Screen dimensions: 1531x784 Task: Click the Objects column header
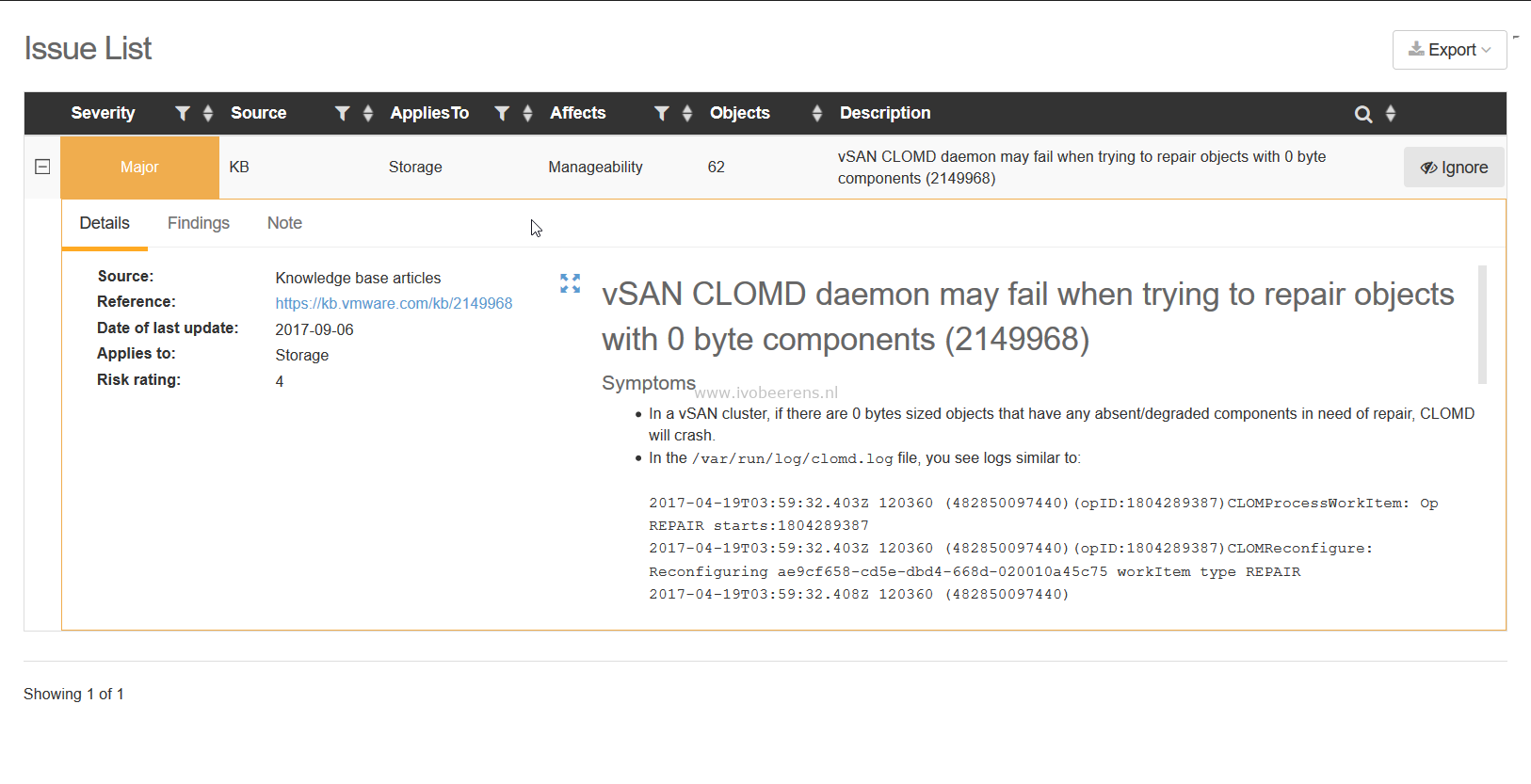(x=739, y=113)
